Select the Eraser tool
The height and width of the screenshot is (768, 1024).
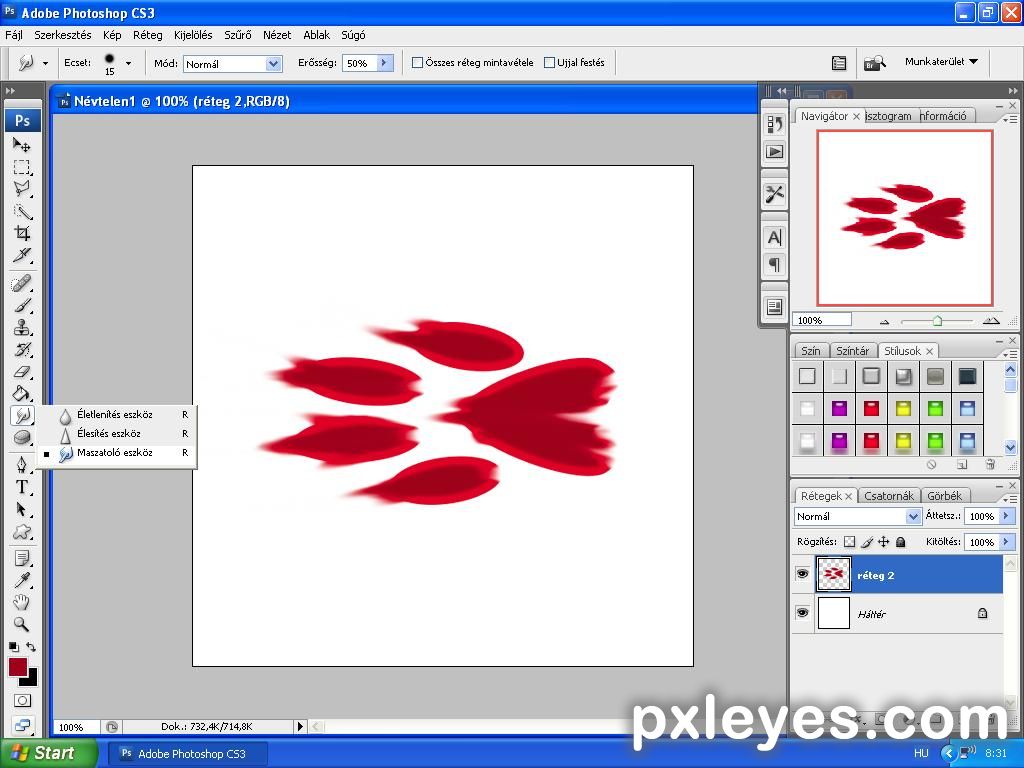22,372
